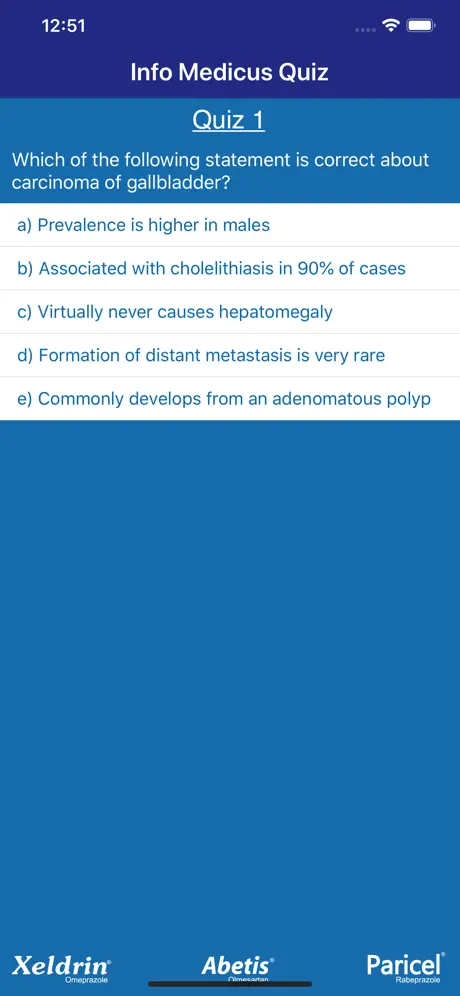
Task: Select option d) distant metastasis is very rare
Action: pyautogui.click(x=230, y=355)
